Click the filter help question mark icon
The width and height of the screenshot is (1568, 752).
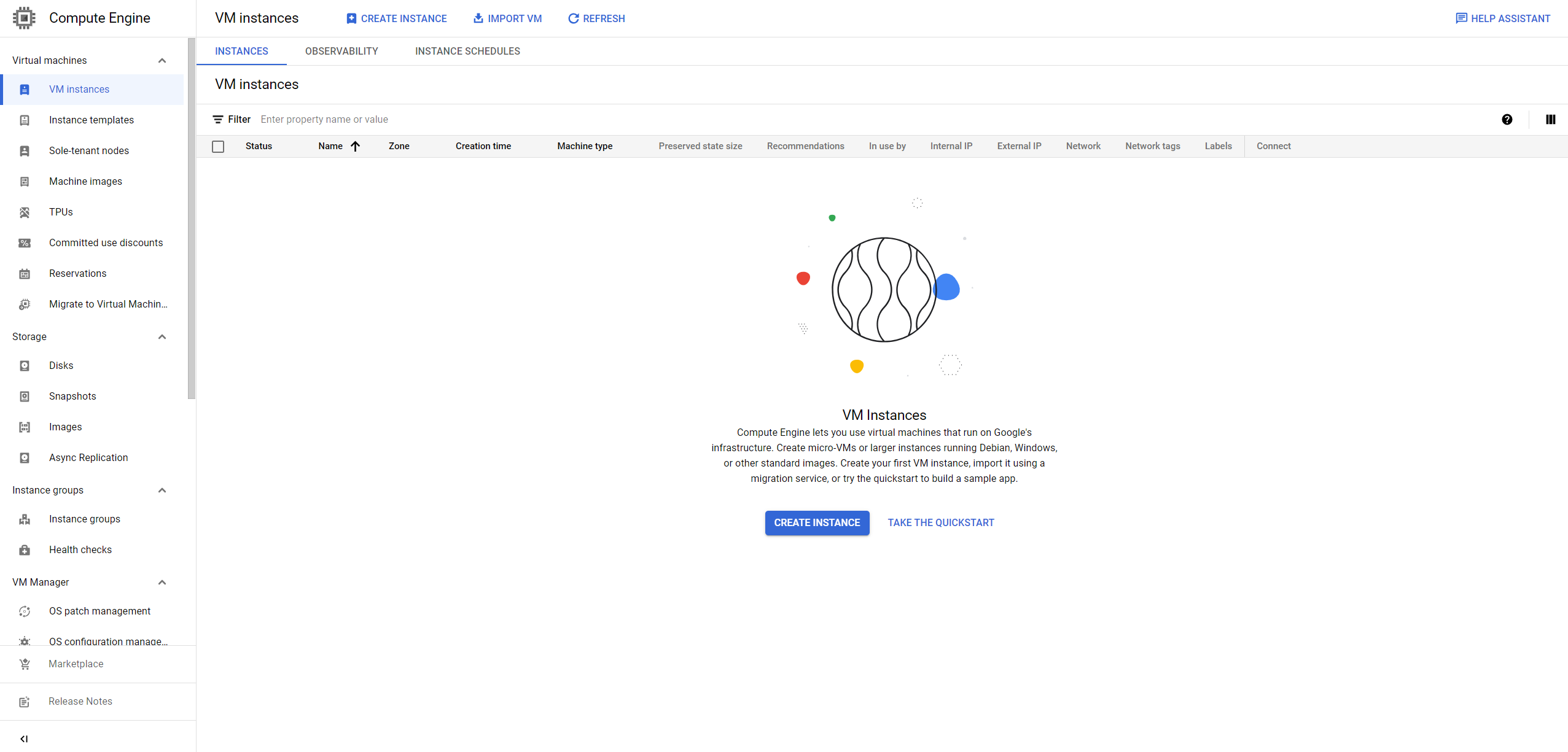[1507, 120]
